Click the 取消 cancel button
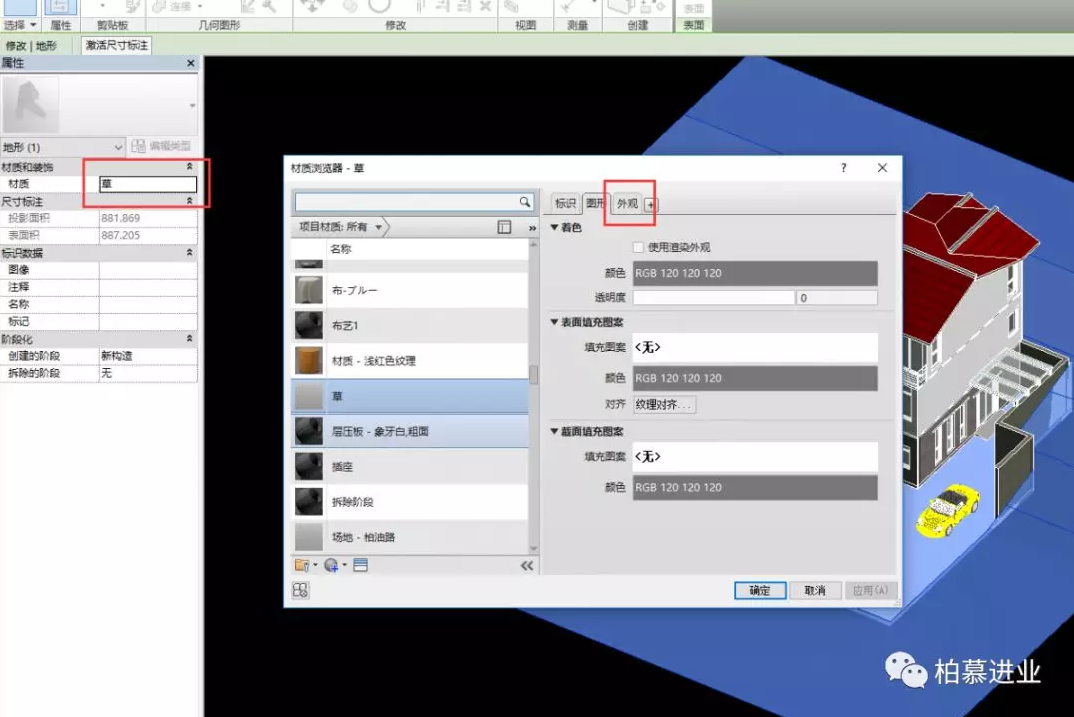The image size is (1074, 717). click(x=814, y=590)
